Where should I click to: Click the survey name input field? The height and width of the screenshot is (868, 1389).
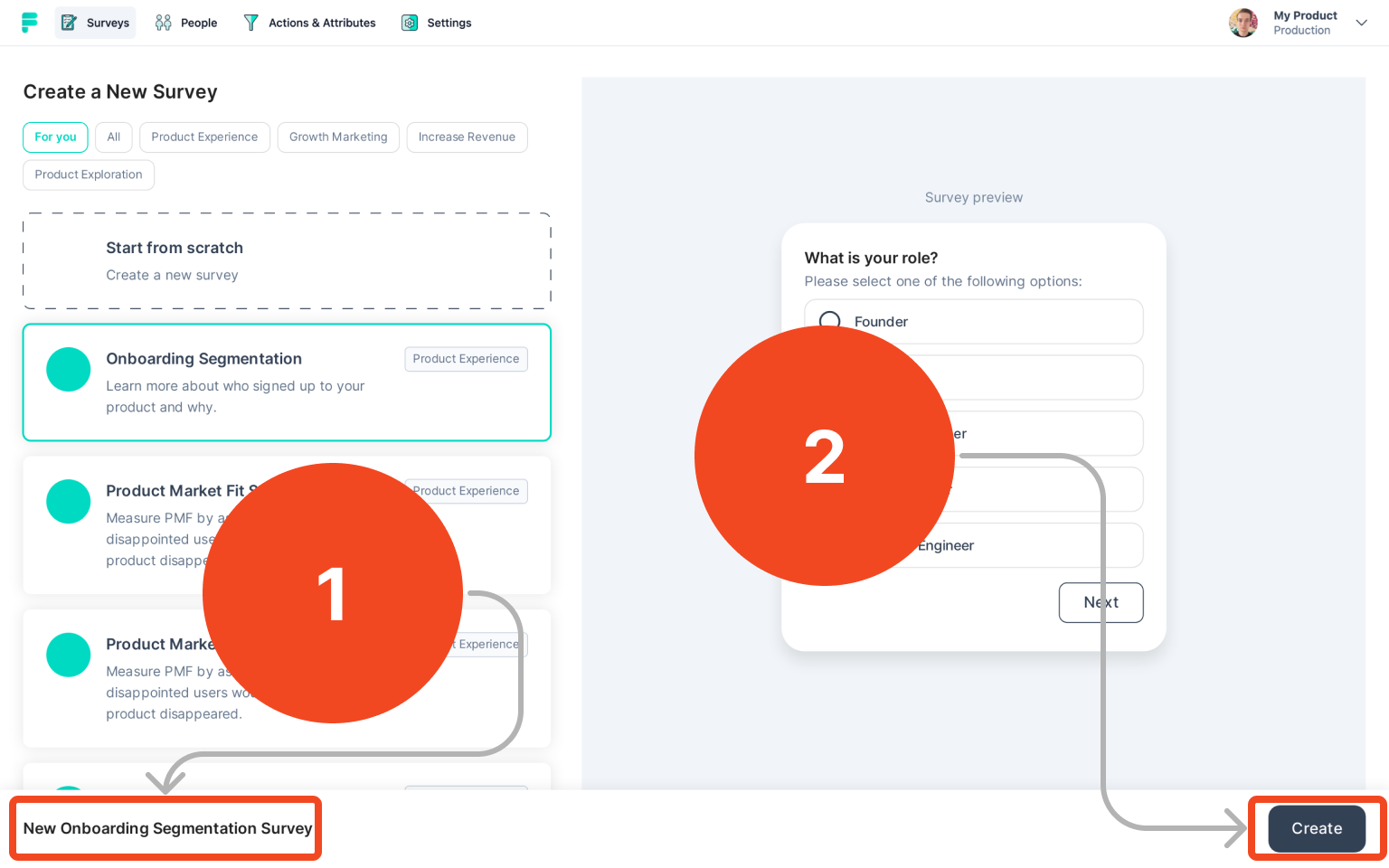165,828
